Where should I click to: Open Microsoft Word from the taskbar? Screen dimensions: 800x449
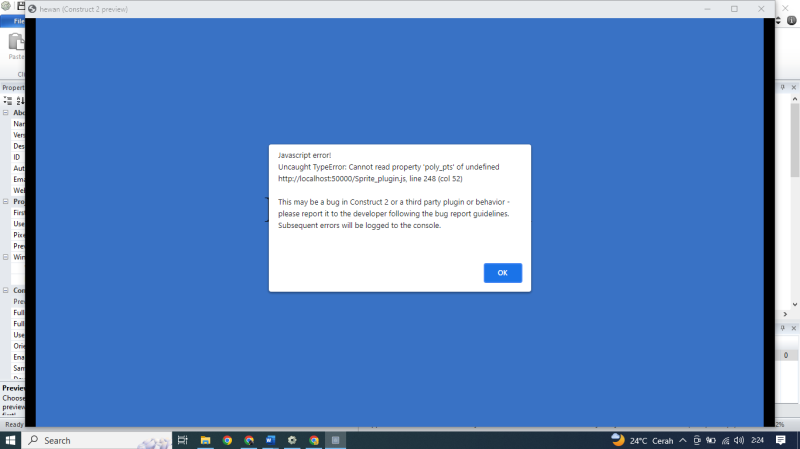tap(270, 440)
